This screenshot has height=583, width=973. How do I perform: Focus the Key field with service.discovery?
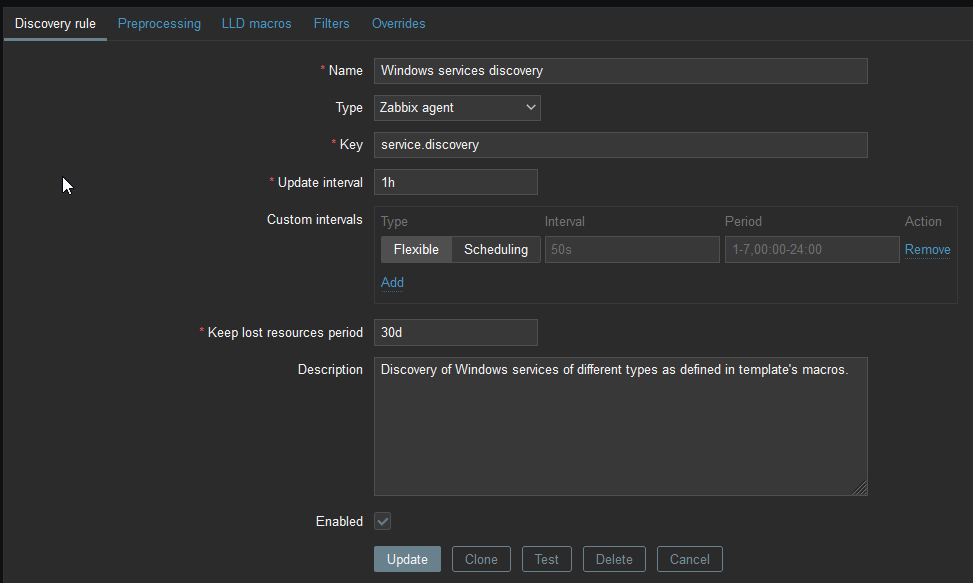point(620,145)
